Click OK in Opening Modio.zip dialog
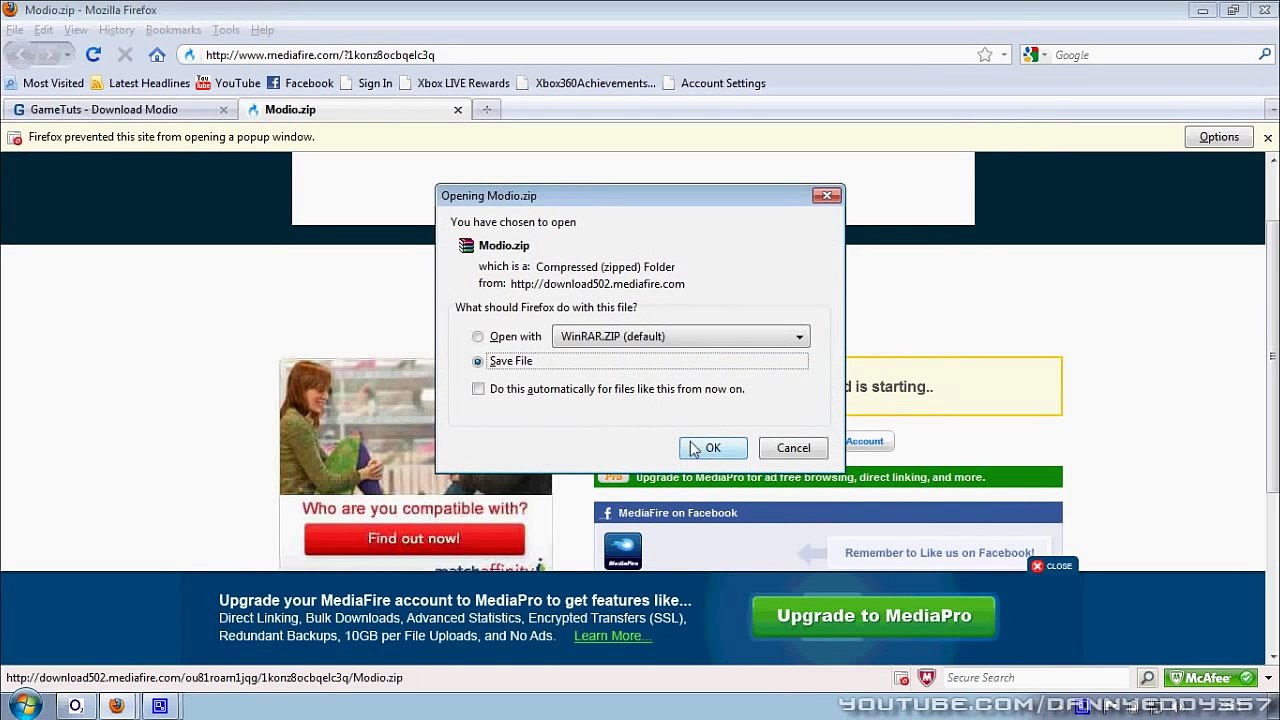1280x720 pixels. tap(713, 448)
